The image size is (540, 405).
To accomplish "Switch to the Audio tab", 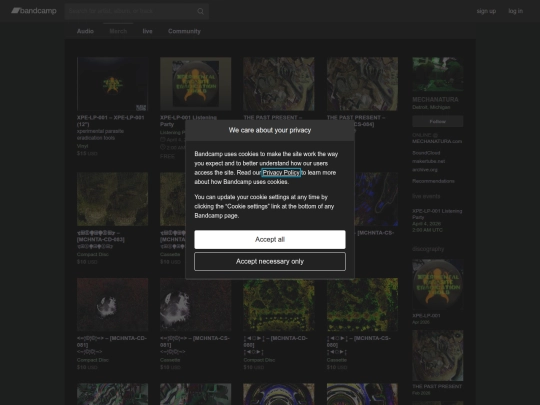I will coord(85,31).
